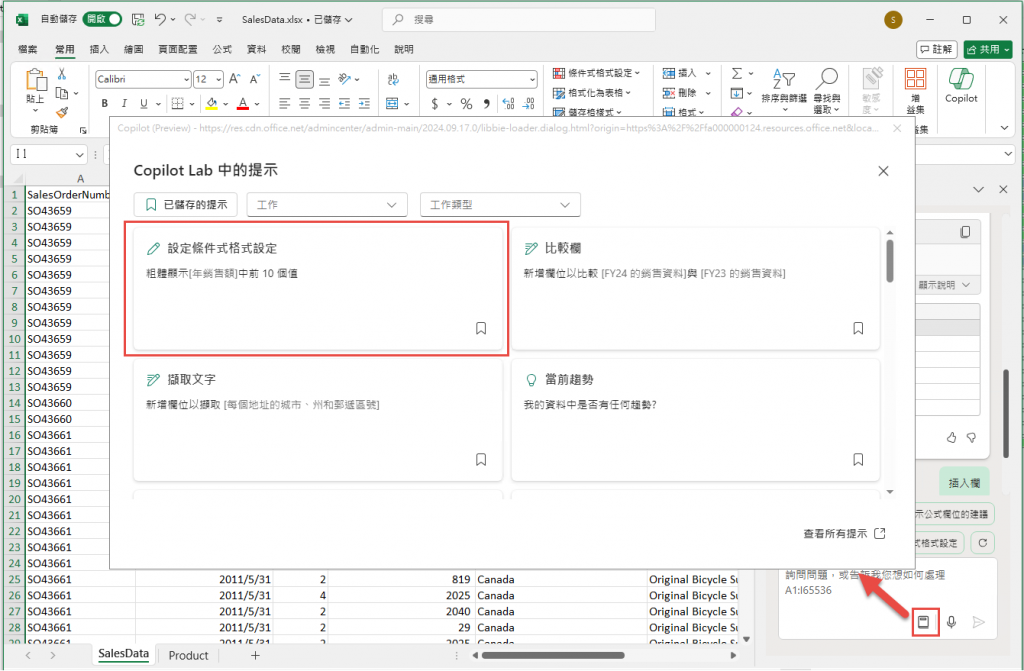The image size is (1024, 671).
Task: Click the Format Painter brush
Action: tap(62, 112)
